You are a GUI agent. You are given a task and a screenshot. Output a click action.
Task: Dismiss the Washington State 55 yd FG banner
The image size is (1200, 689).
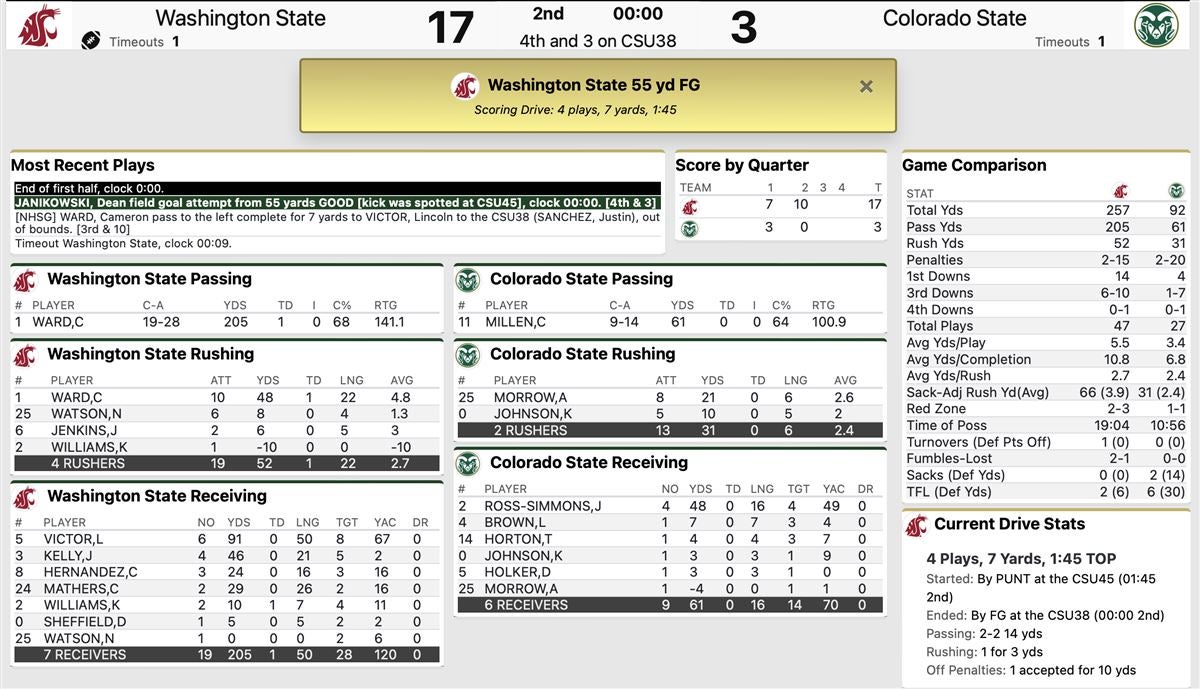click(866, 86)
